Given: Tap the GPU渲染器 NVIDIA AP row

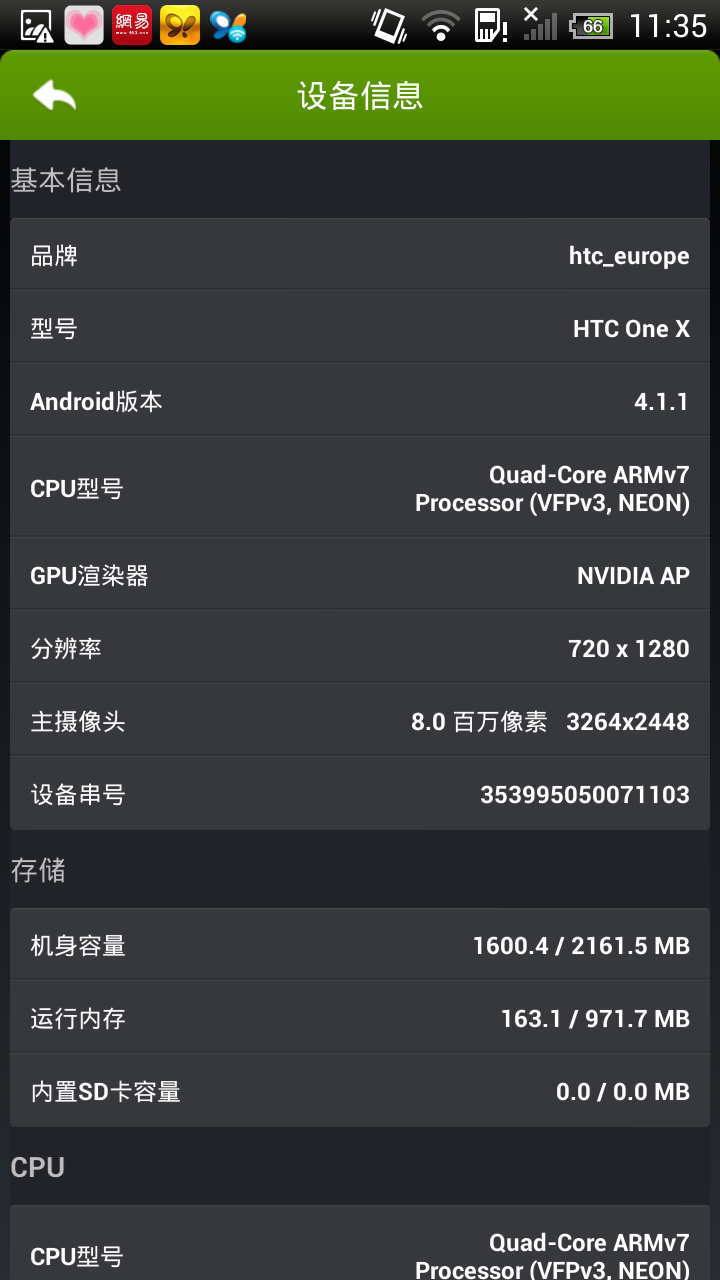Looking at the screenshot, I should tap(360, 576).
